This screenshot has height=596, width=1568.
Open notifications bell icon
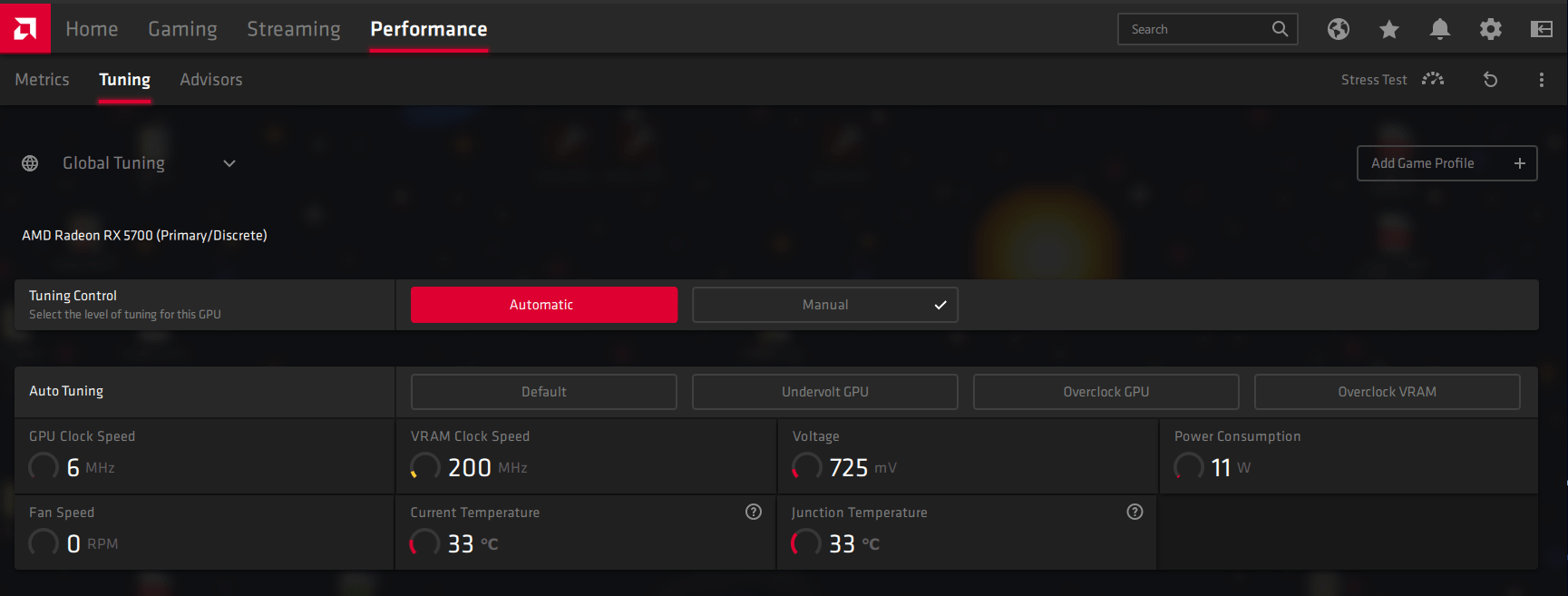pos(1440,29)
